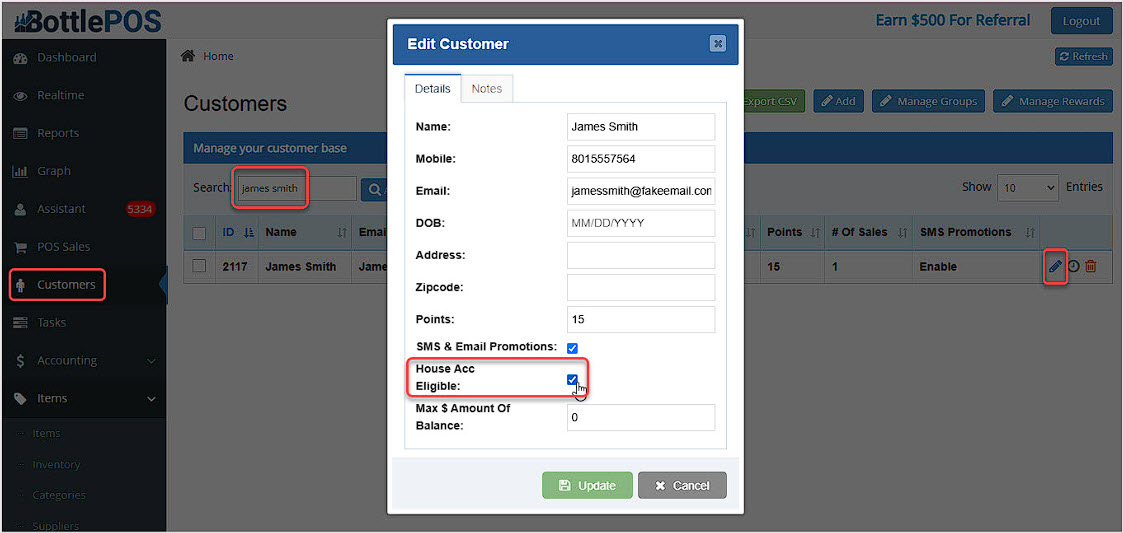Open Realtime in the sidebar
Image resolution: width=1123 pixels, height=533 pixels.
[x=60, y=95]
